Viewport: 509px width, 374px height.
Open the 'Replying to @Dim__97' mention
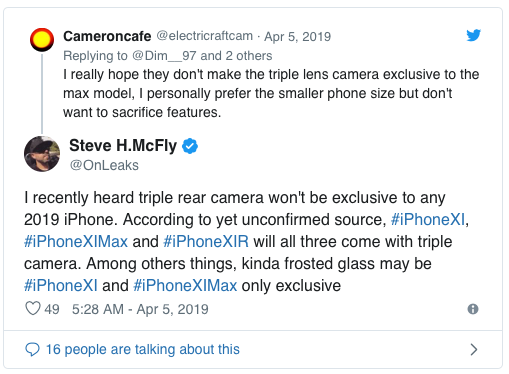164,56
